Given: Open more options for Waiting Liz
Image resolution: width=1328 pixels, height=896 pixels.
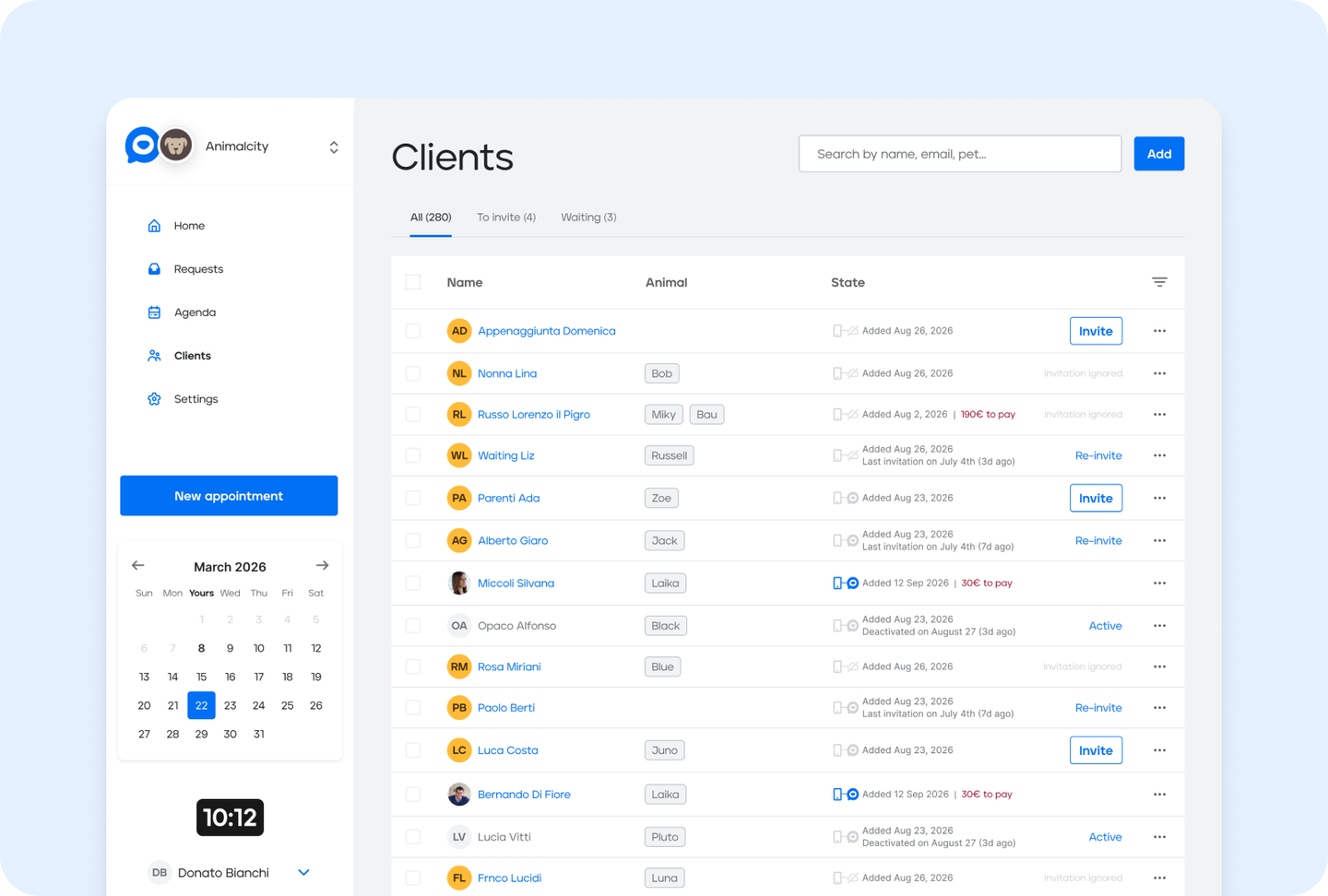Looking at the screenshot, I should [1159, 455].
